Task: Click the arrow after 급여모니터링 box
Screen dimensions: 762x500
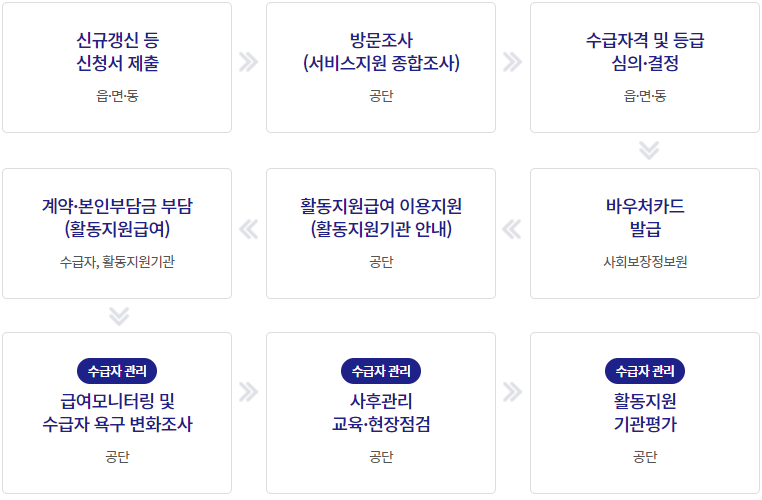Action: tap(248, 392)
